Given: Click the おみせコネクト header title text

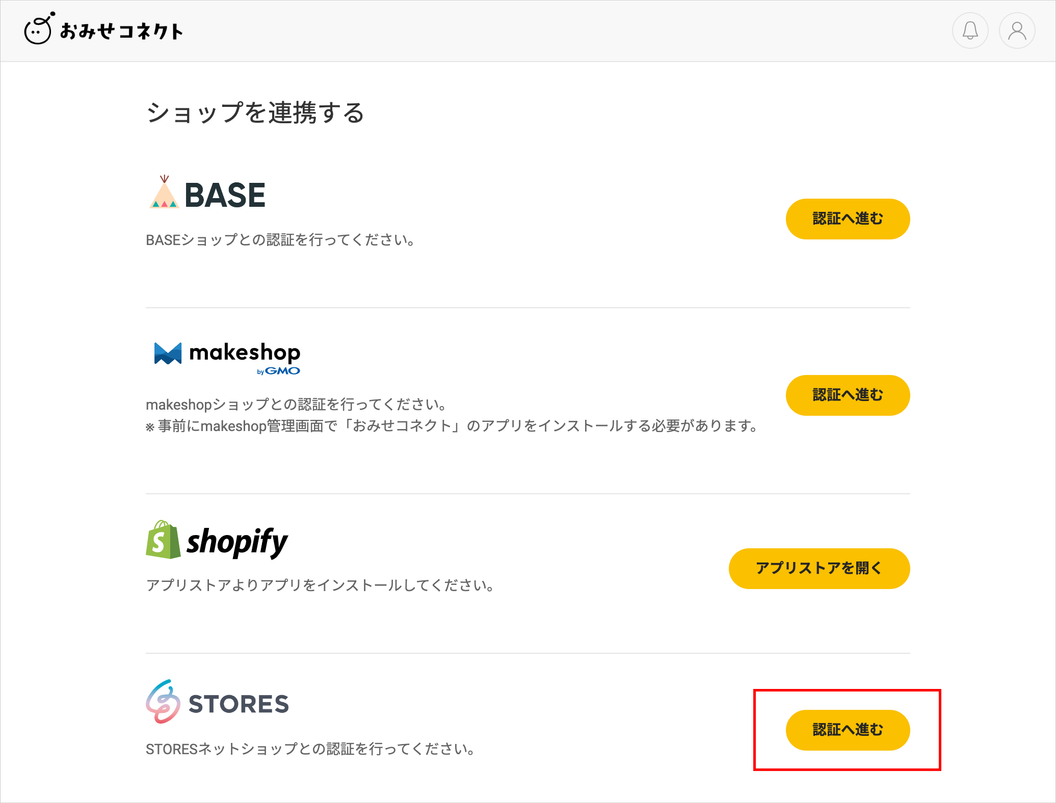Looking at the screenshot, I should [x=121, y=31].
